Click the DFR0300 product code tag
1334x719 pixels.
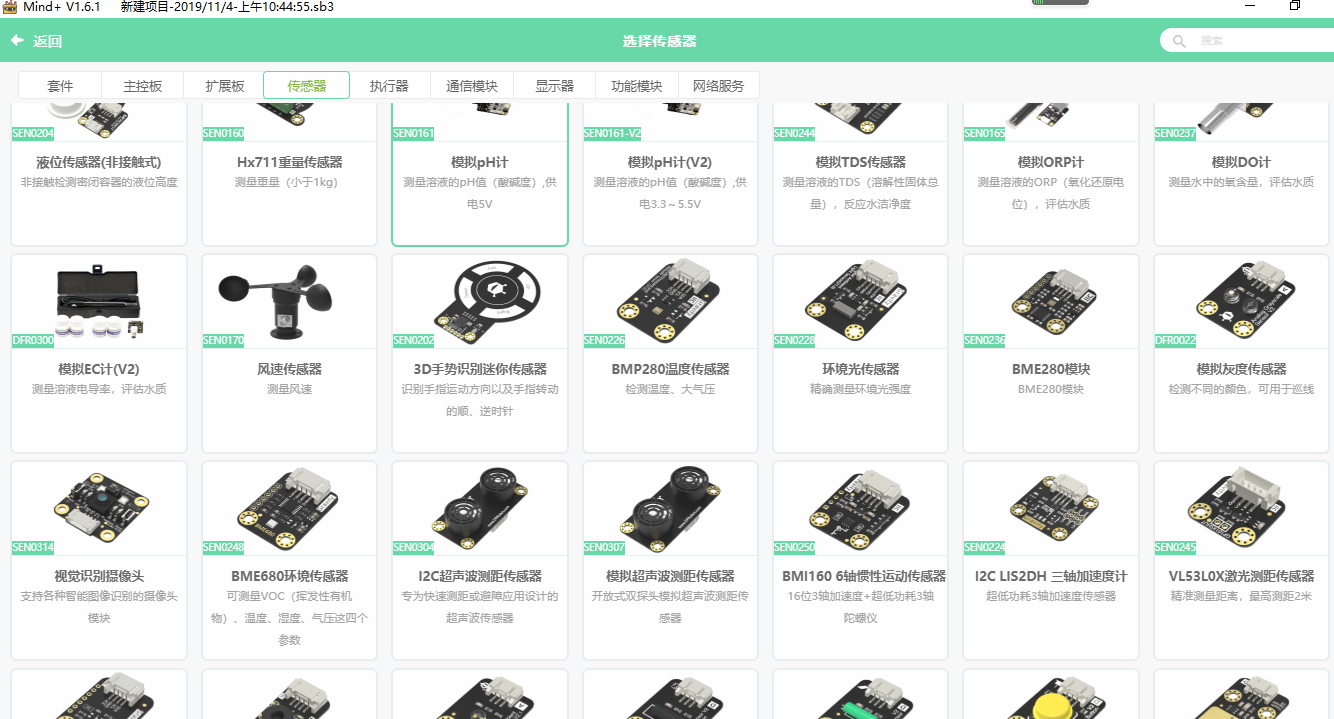[33, 341]
